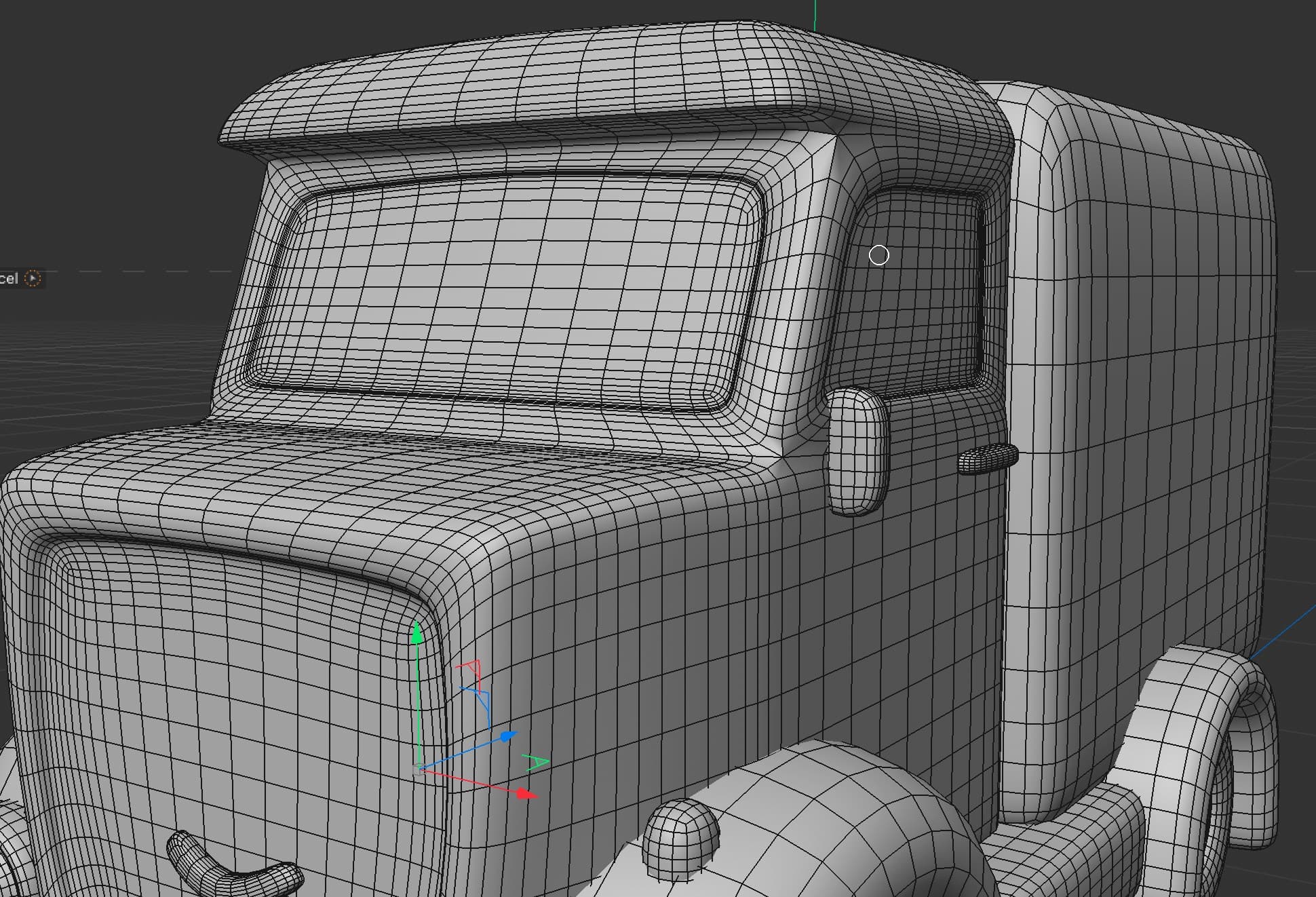Click the green plane handle on the gizmo
Image resolution: width=1316 pixels, height=897 pixels.
coord(537,763)
